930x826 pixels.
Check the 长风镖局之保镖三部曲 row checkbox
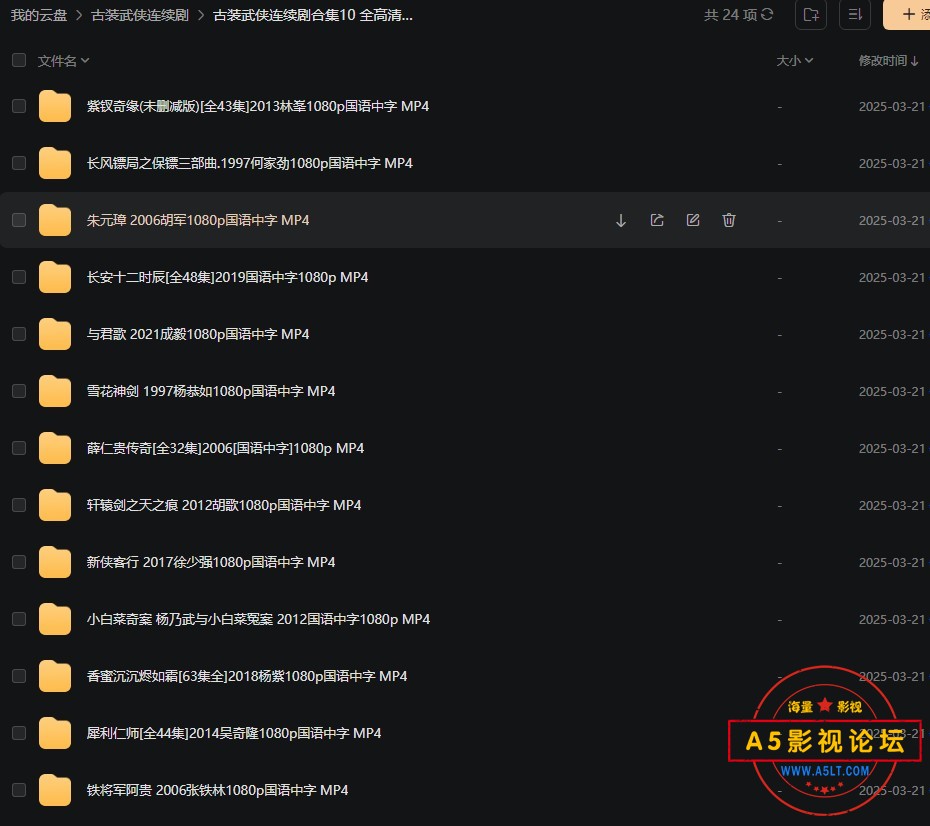pos(19,163)
